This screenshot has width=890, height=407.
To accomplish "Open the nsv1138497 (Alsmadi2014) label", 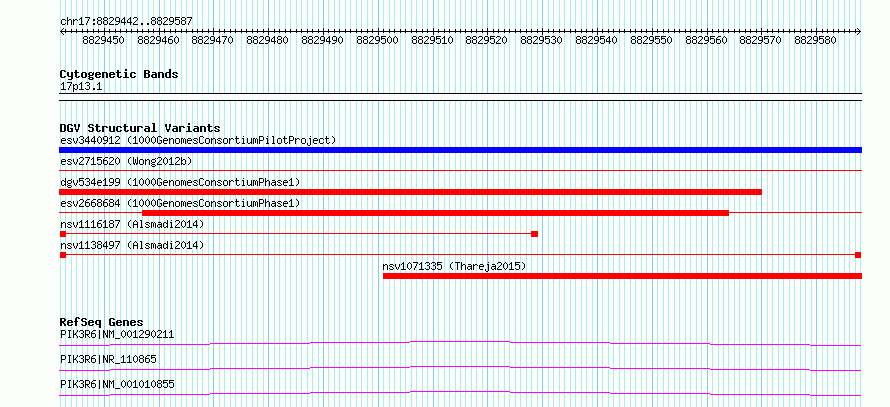I will click(x=132, y=245).
